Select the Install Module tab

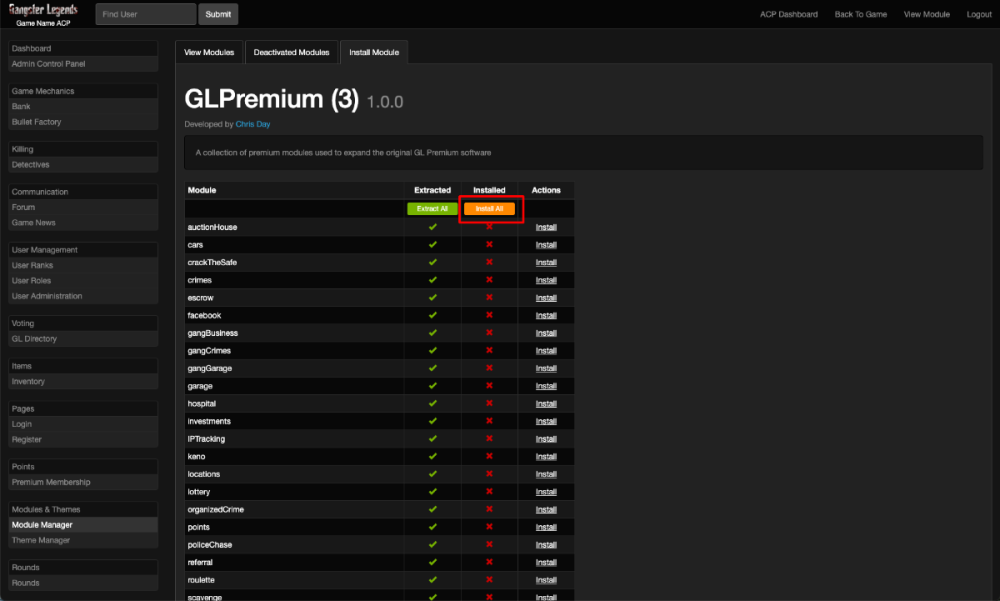pos(374,52)
